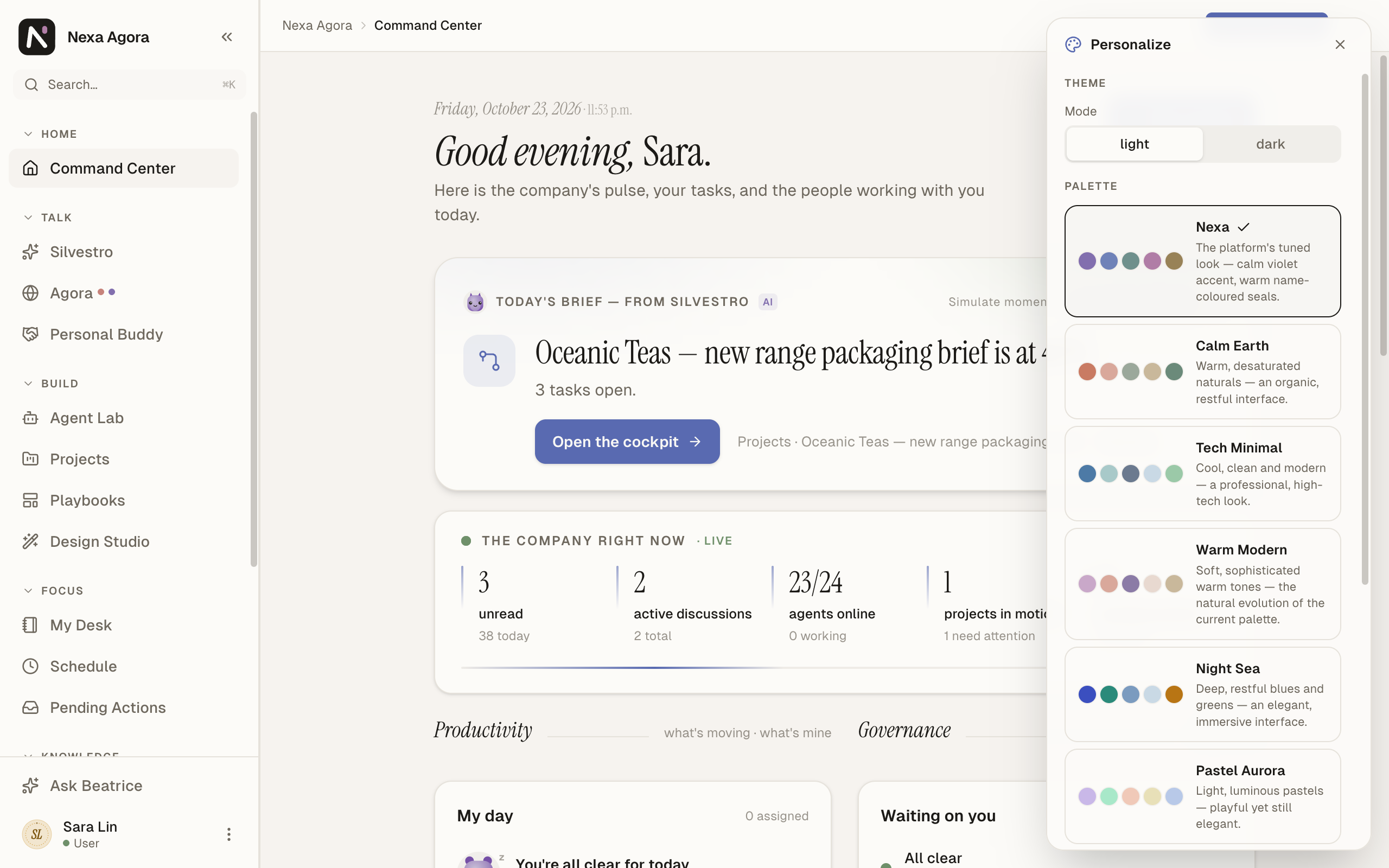Click the Playbooks layout icon
Screen dimensions: 1389x868
tap(30, 501)
